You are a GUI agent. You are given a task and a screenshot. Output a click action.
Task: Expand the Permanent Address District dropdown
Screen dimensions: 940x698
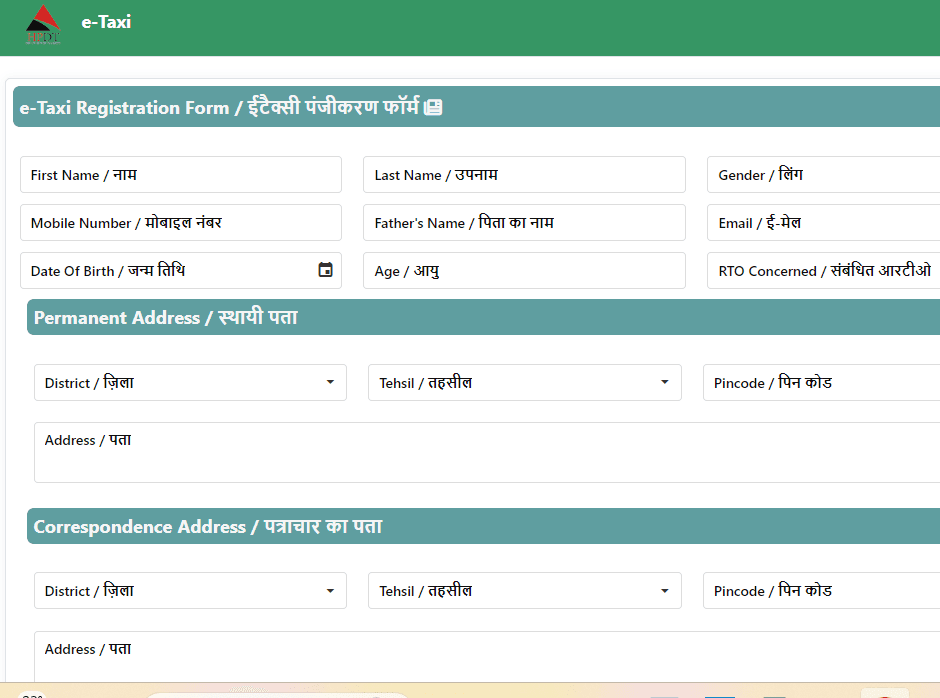click(190, 383)
